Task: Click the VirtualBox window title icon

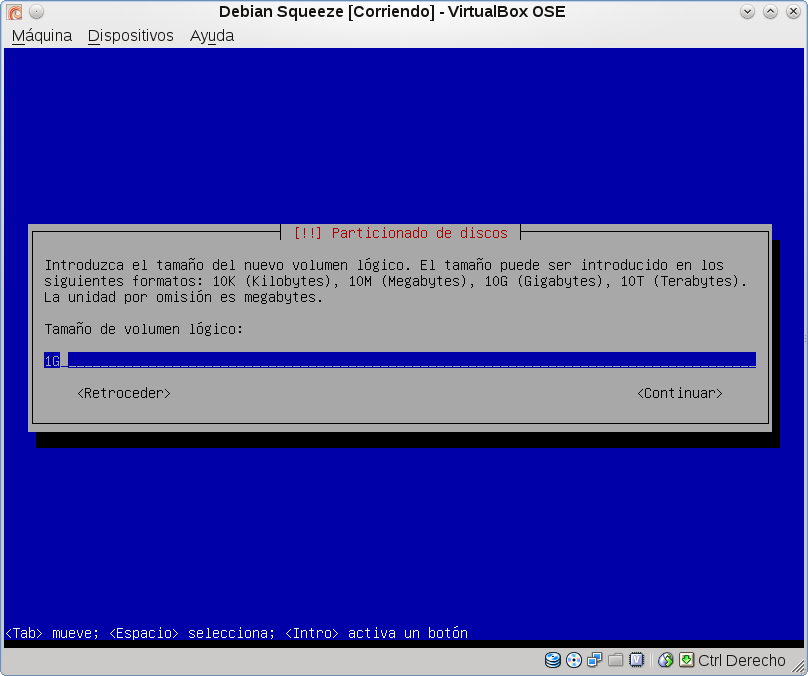Action: (14, 11)
